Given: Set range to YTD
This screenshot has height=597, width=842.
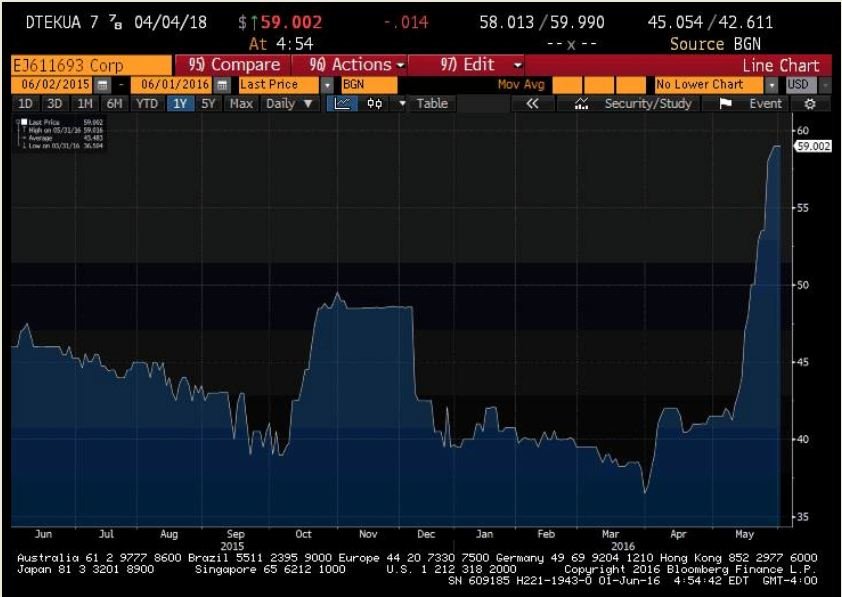Looking at the screenshot, I should (x=148, y=104).
